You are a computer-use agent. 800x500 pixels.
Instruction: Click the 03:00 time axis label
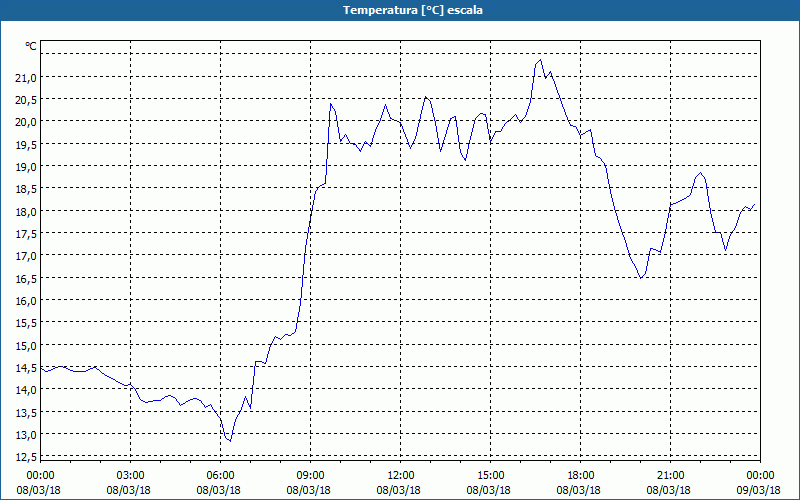point(131,476)
